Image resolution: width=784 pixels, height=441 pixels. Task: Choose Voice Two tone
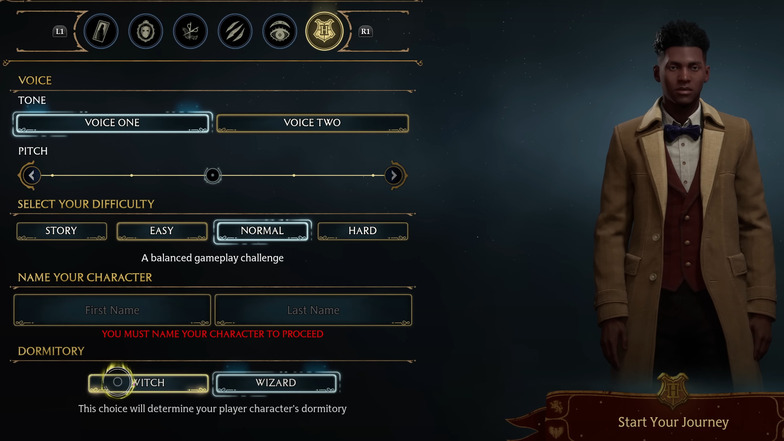pyautogui.click(x=312, y=123)
